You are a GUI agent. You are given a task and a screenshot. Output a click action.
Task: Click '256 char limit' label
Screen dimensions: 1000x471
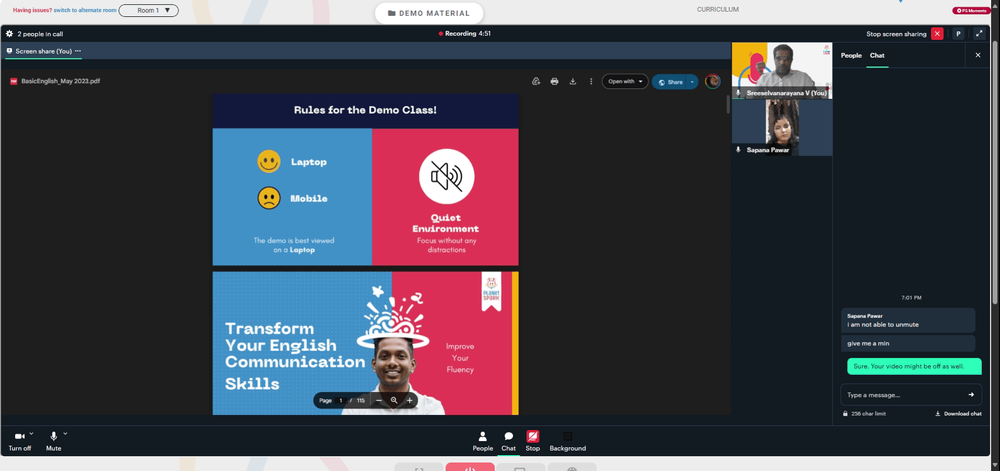click(864, 414)
